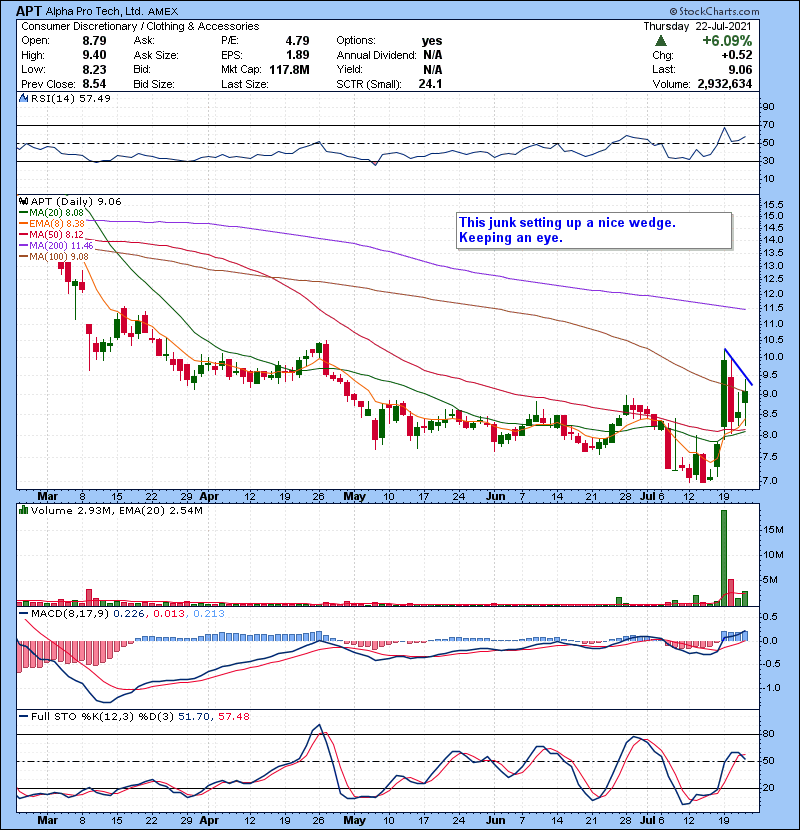Click the P/E value 4.79
Viewport: 800px width, 830px height.
[297, 41]
